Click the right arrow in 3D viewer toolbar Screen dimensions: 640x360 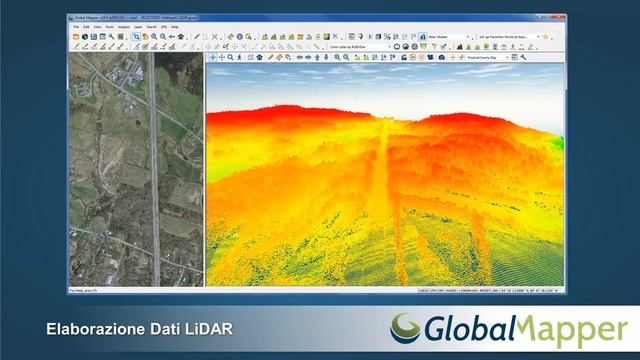click(x=308, y=58)
